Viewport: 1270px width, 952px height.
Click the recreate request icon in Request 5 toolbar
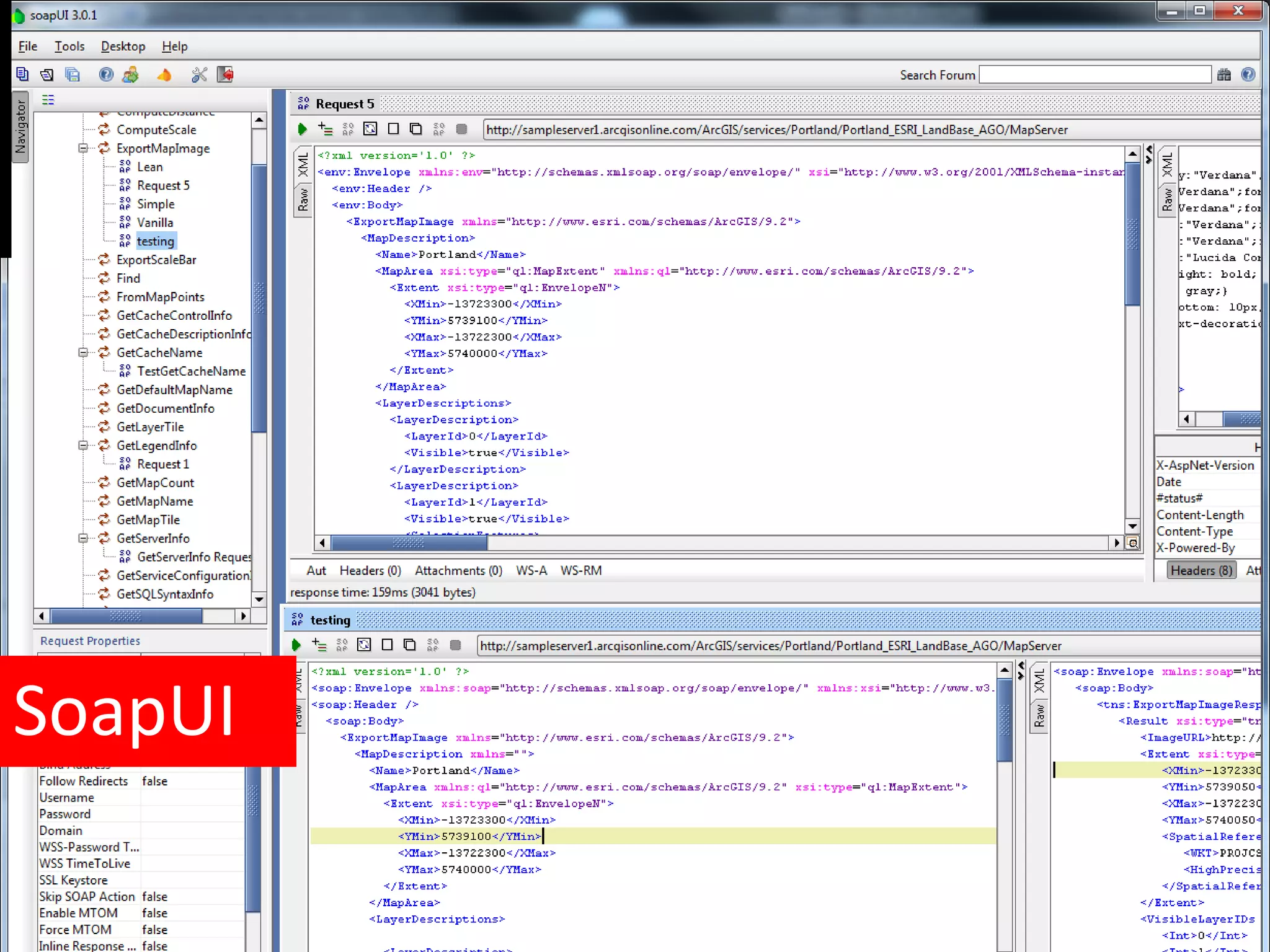pos(370,129)
